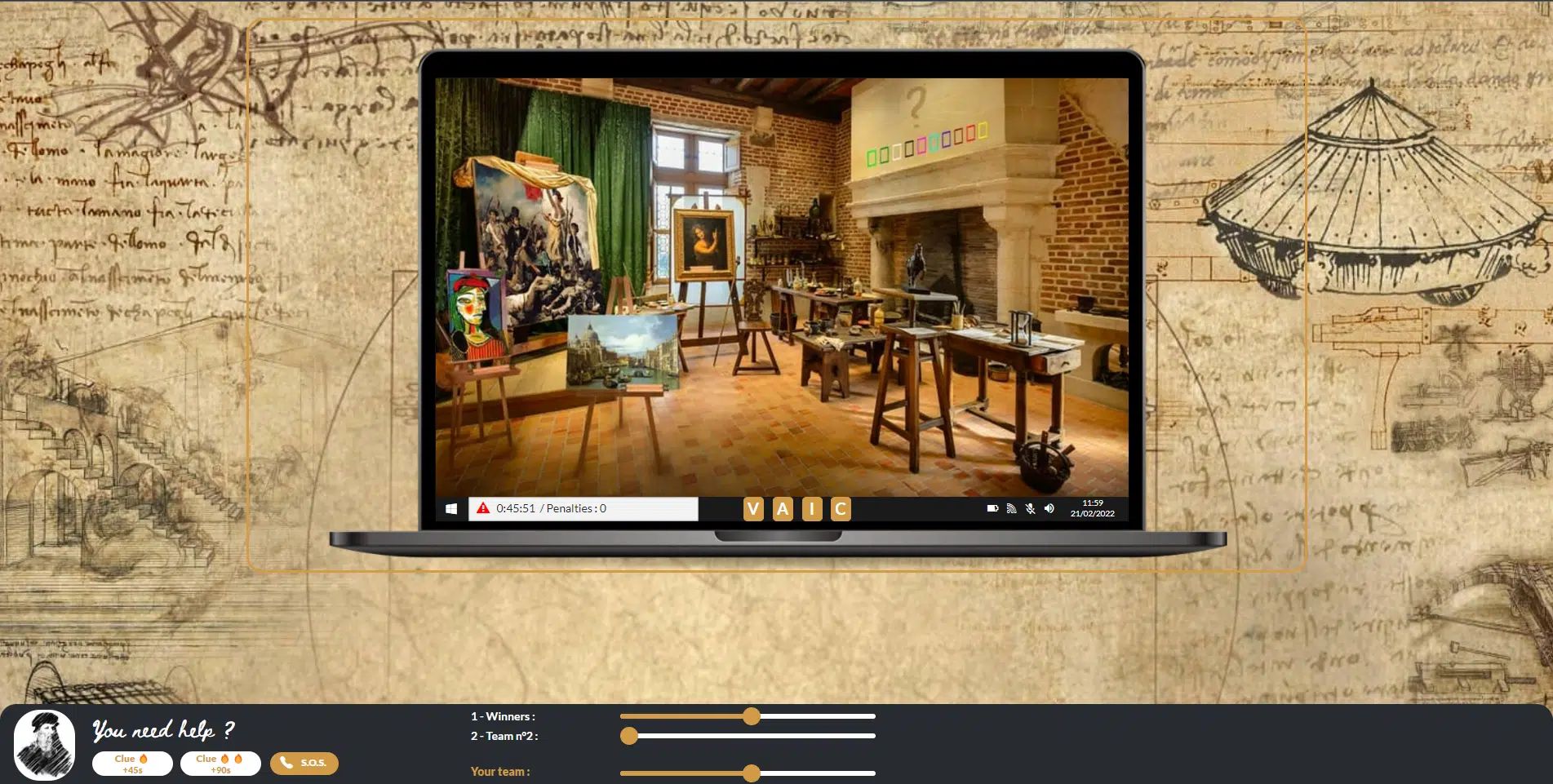
Task: Select the letter I tile
Action: coord(812,509)
